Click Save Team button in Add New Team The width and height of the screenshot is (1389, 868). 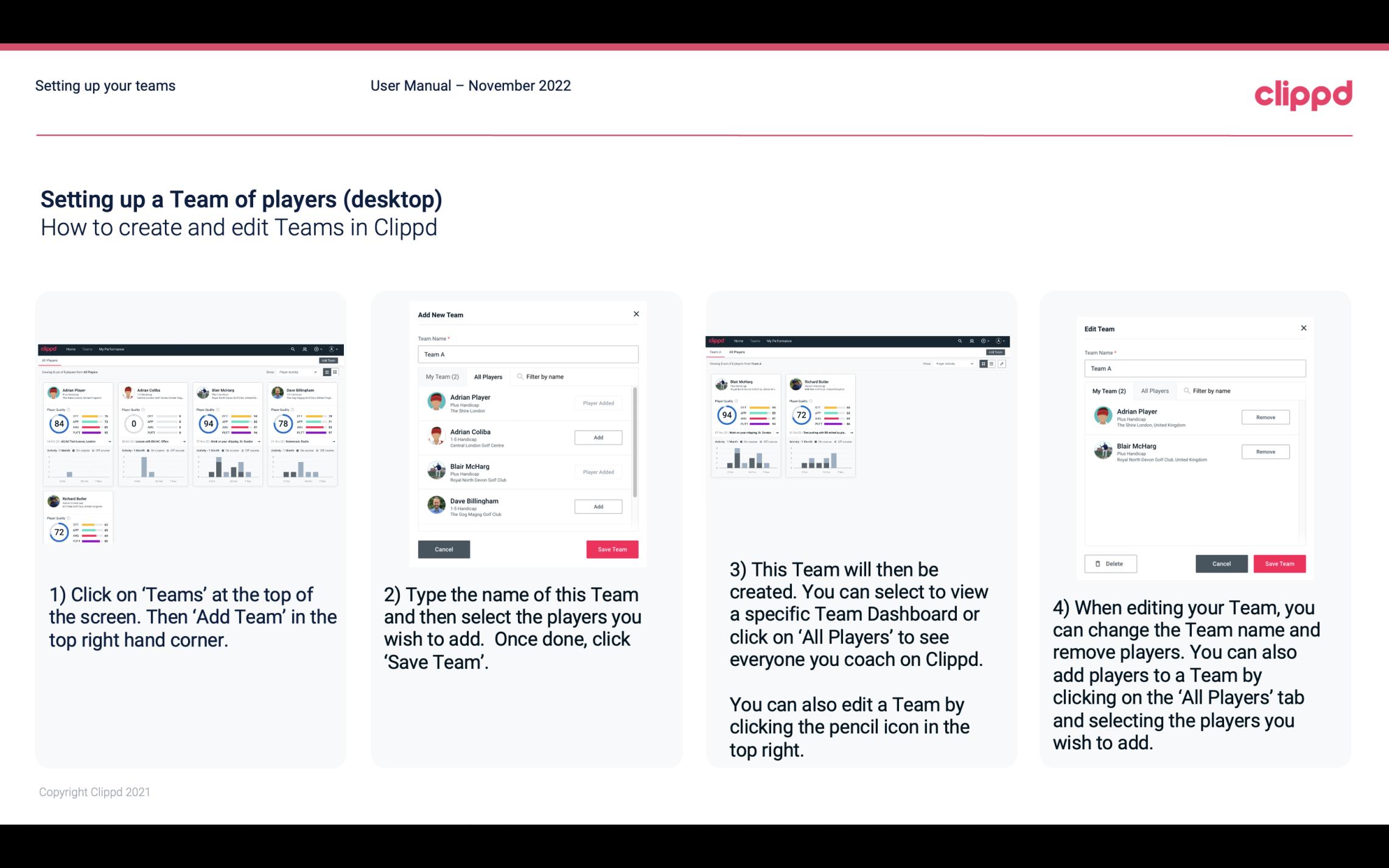click(611, 548)
